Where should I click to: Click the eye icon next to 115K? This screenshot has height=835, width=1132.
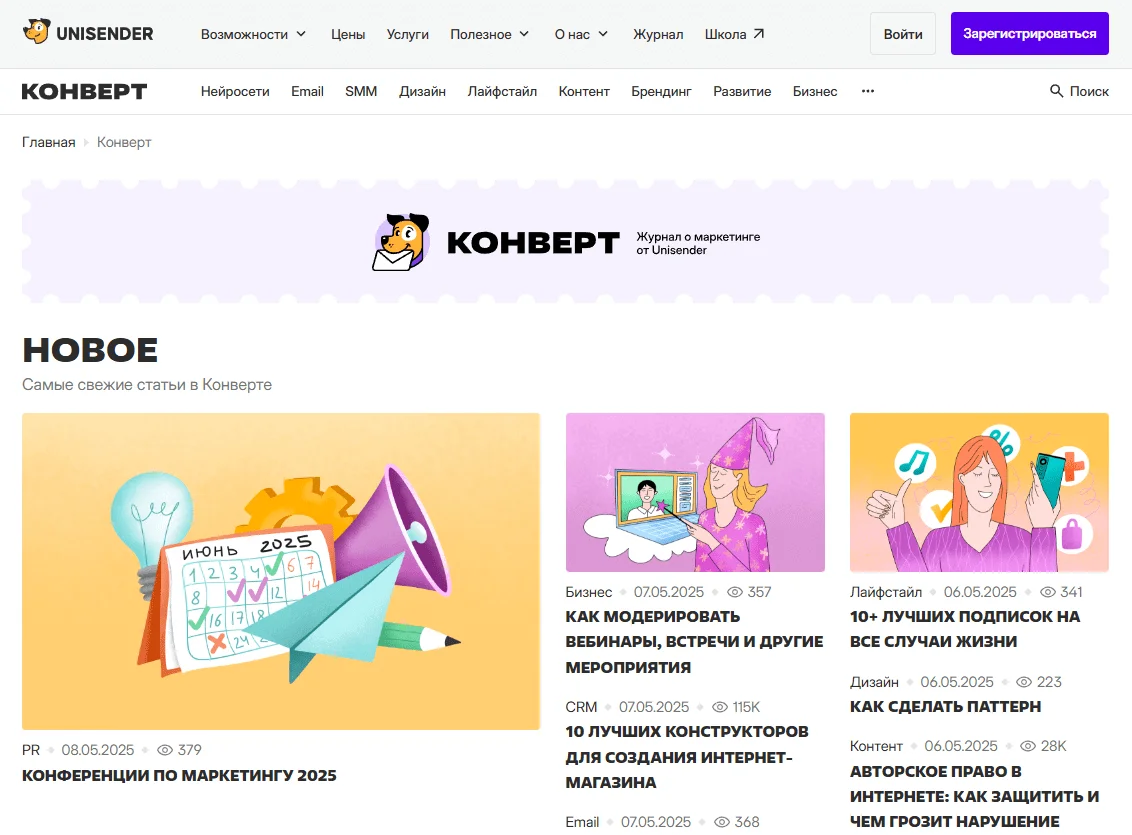[720, 707]
